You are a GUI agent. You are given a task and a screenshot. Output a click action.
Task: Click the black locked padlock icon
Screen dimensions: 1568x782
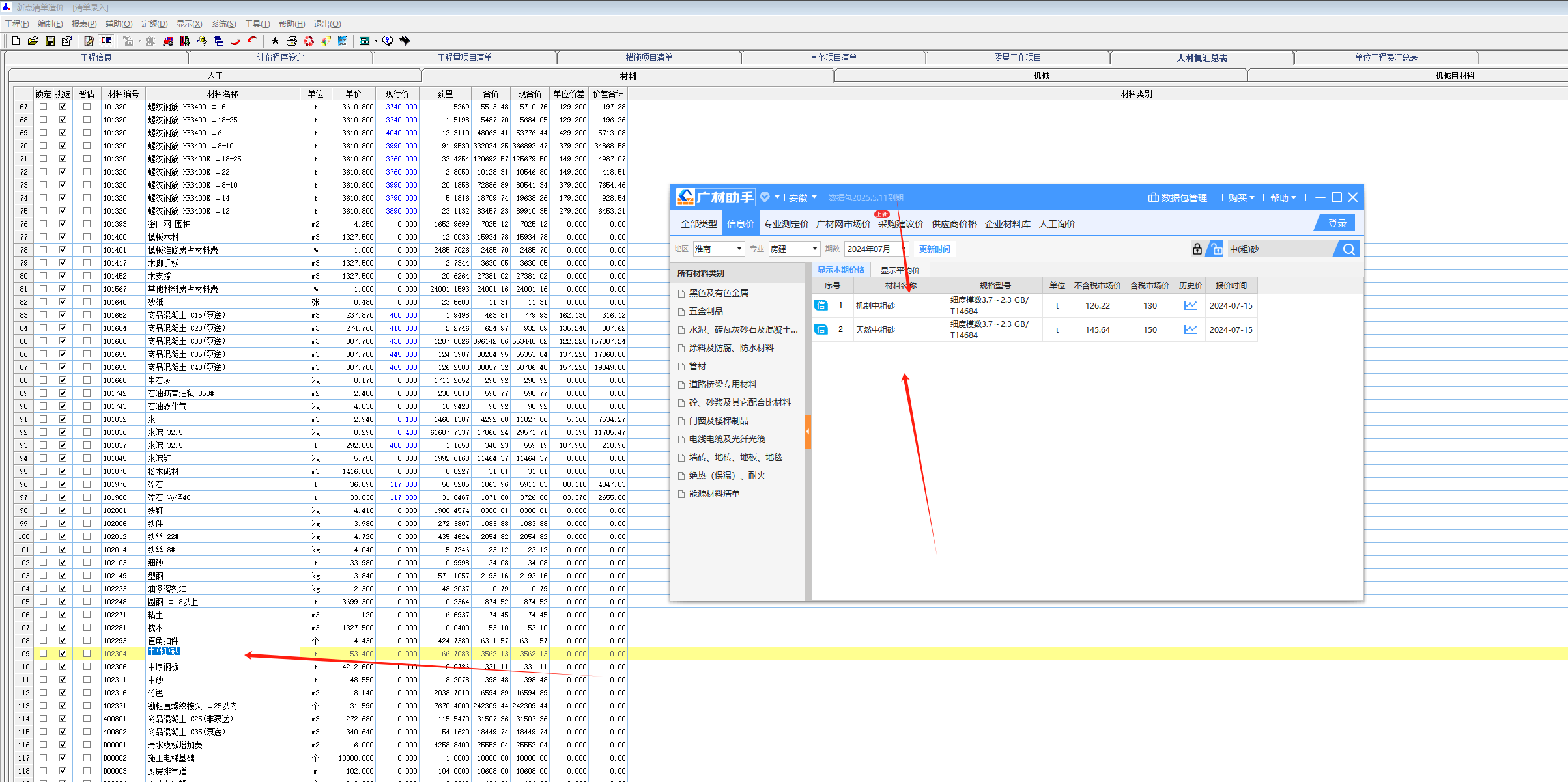1197,249
